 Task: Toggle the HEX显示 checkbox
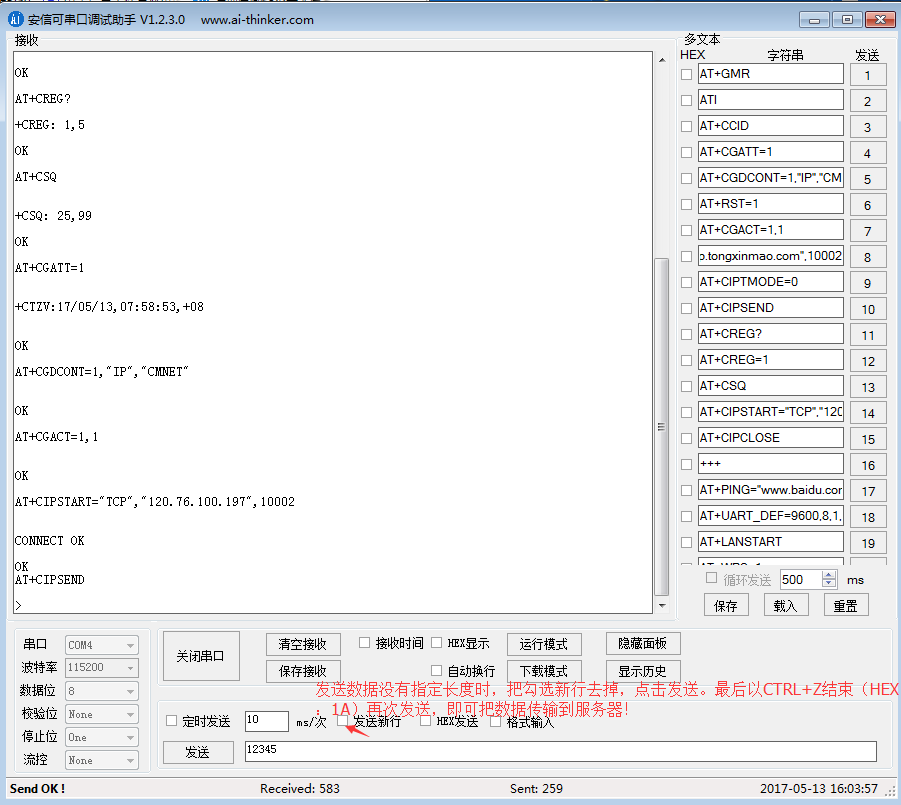pos(437,643)
